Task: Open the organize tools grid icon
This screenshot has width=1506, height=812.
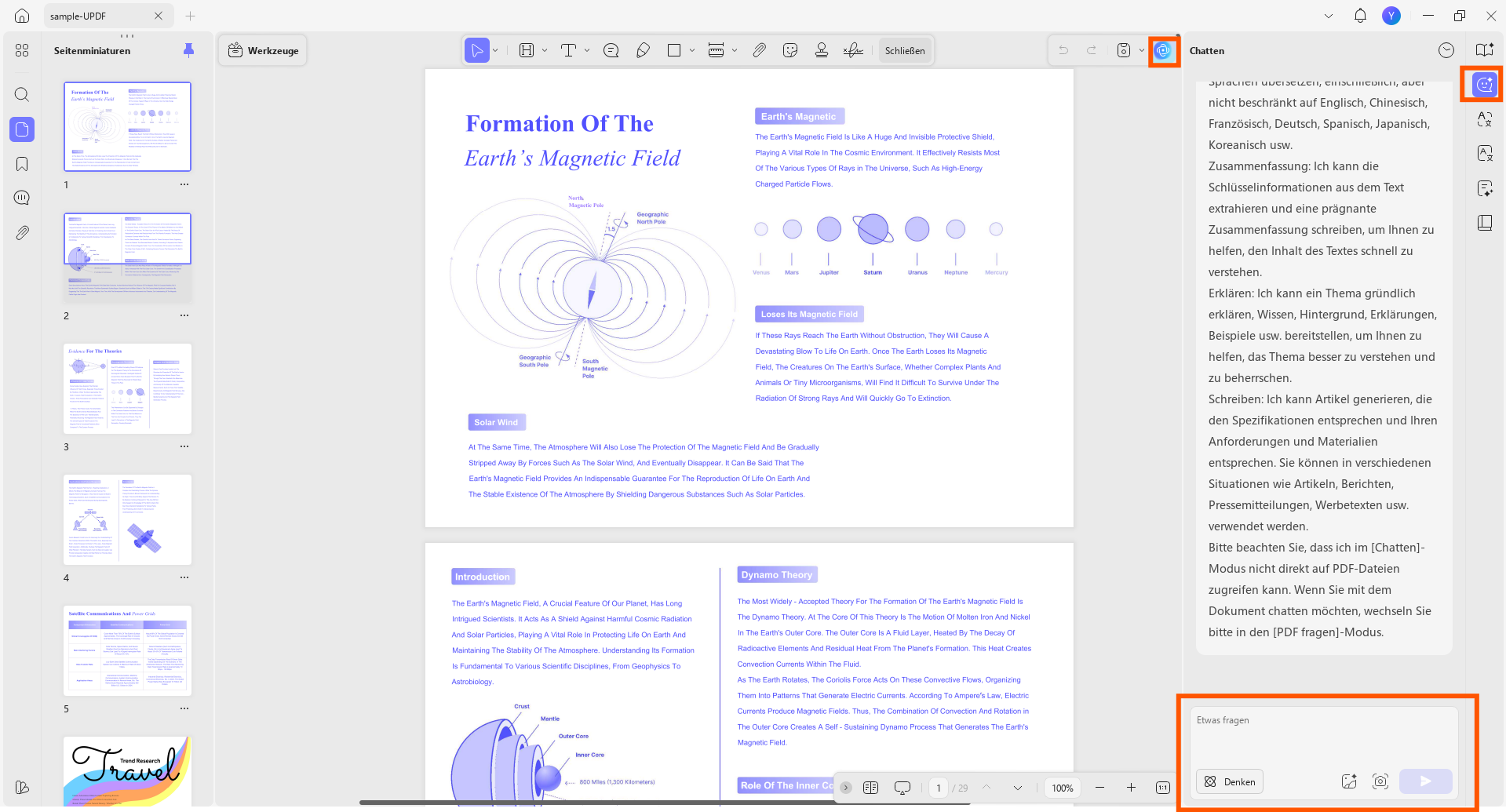Action: pos(22,50)
